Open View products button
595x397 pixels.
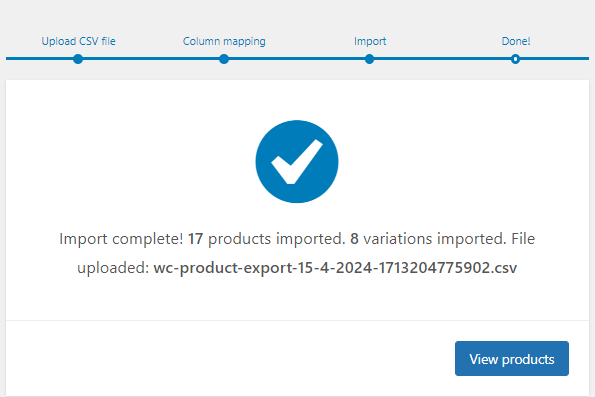(512, 359)
